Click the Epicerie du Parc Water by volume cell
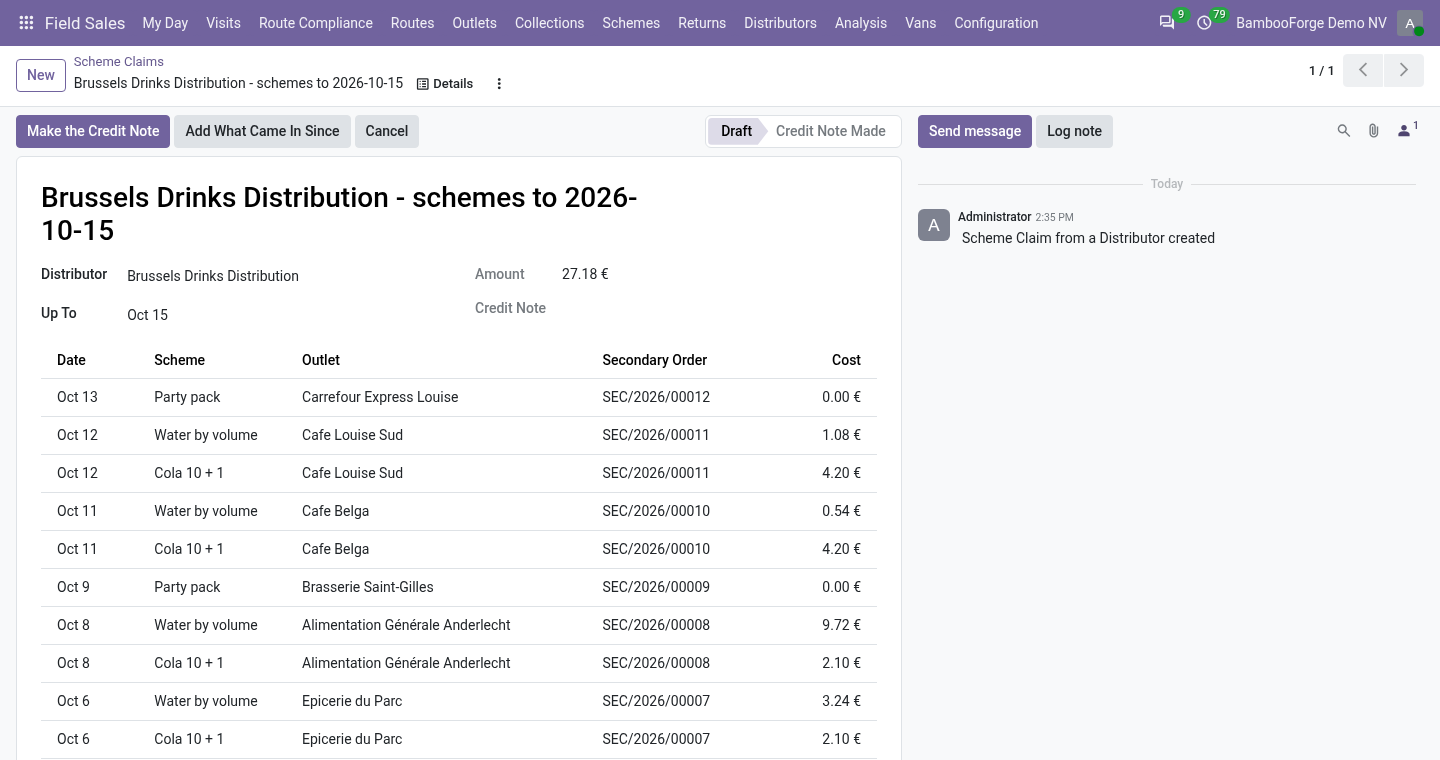This screenshot has height=760, width=1440. [220, 701]
